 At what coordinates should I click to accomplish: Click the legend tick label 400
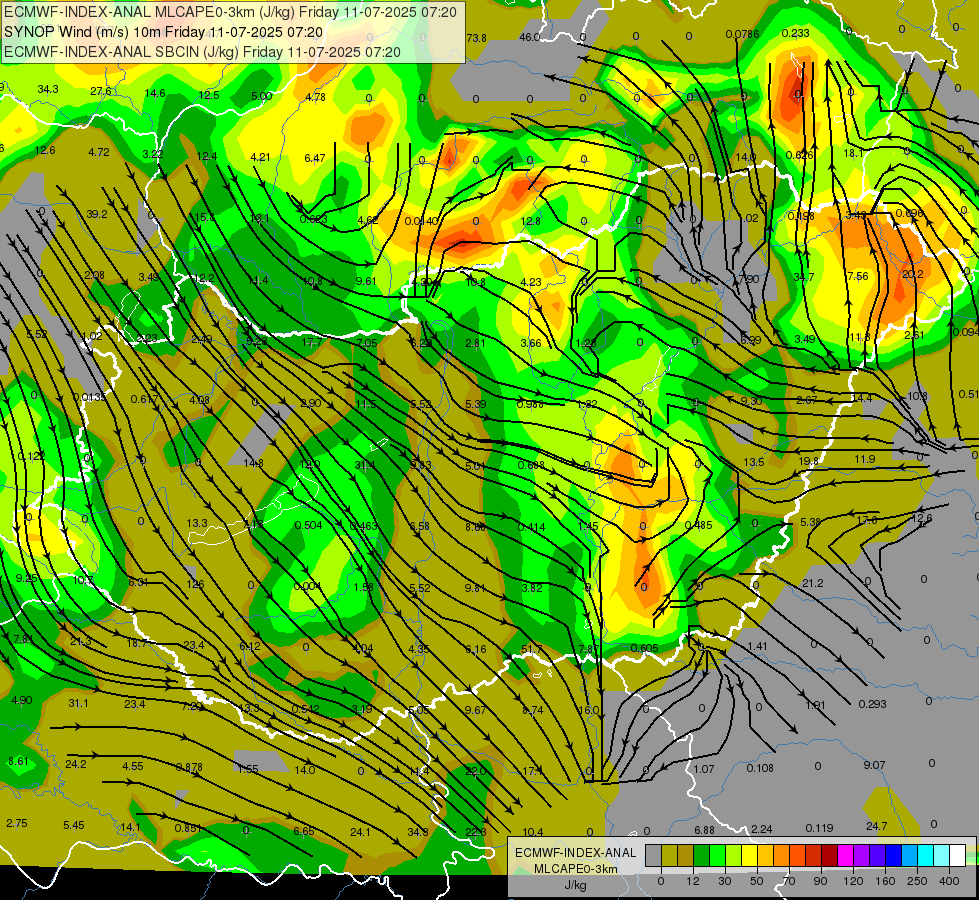pos(949,881)
